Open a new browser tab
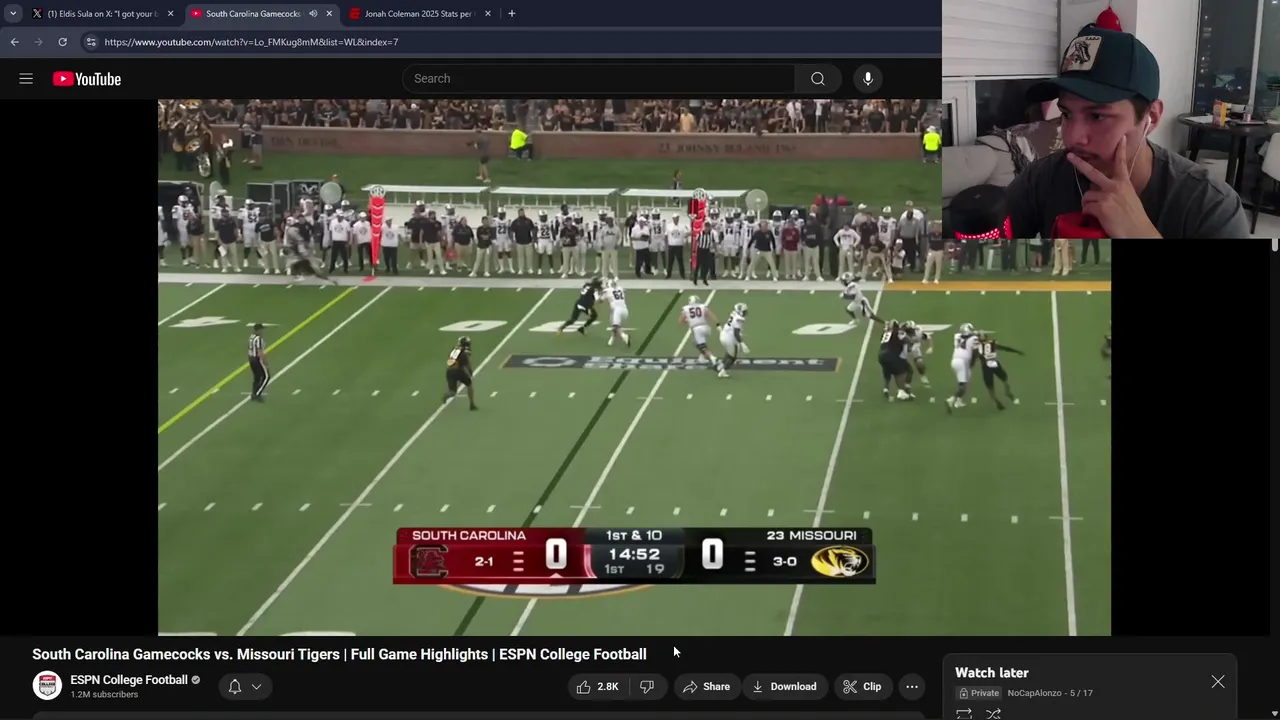This screenshot has width=1280, height=720. click(511, 14)
